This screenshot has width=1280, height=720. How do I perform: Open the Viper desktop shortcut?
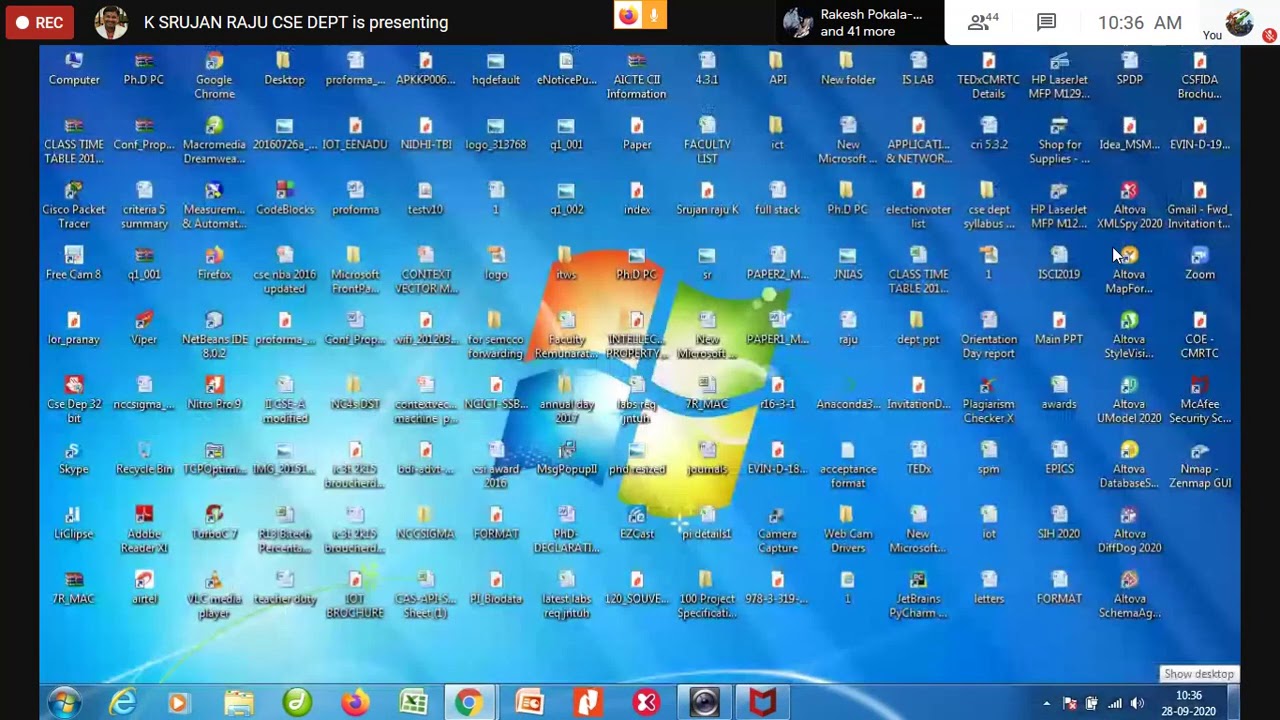(x=144, y=329)
